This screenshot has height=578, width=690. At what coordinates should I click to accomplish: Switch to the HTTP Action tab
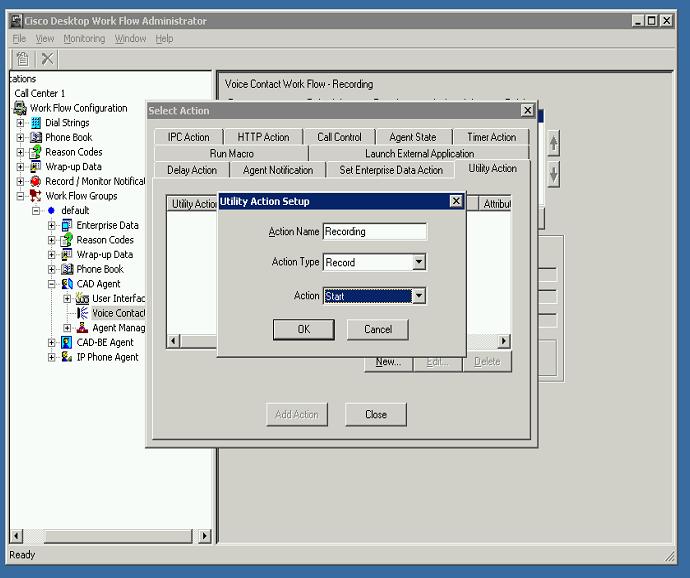[263, 137]
